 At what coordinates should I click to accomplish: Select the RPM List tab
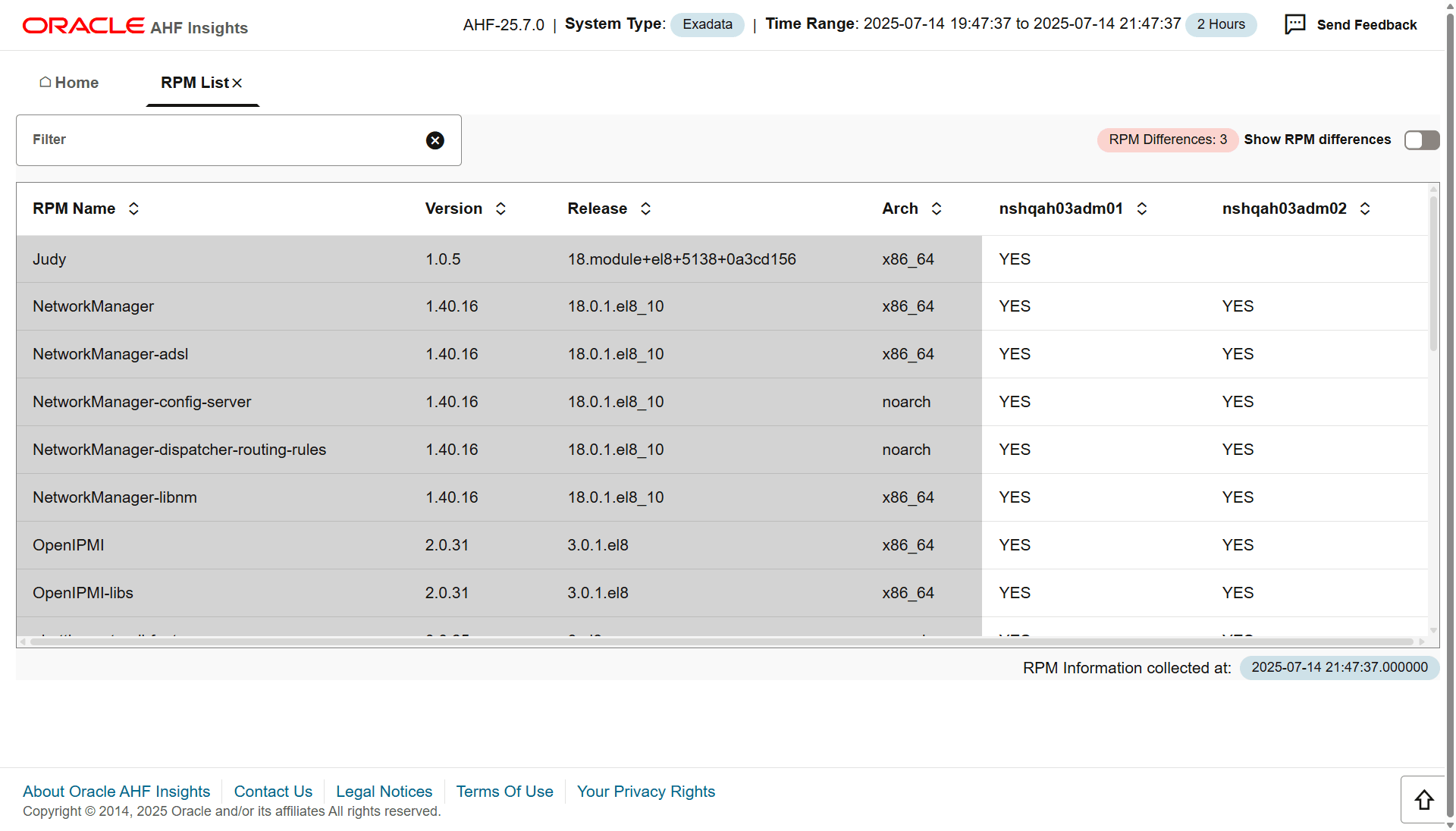194,83
